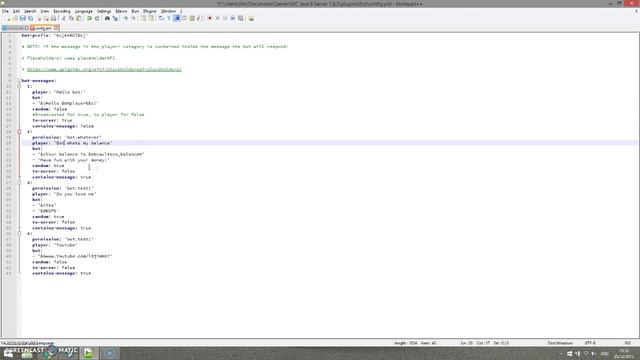Toggle synchronize vertical scrolling
Viewport: 640px width, 360px height.
pos(143,18)
